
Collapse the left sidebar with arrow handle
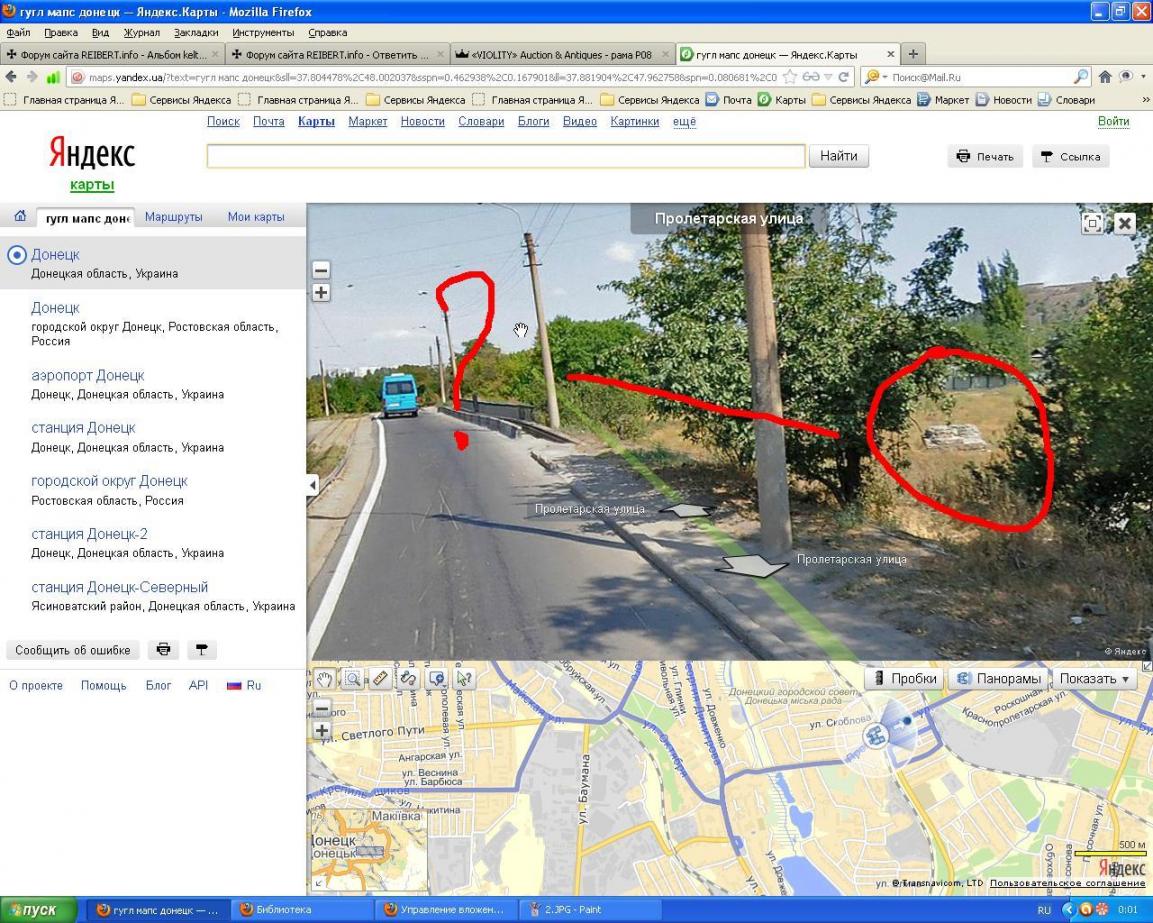pyautogui.click(x=312, y=485)
